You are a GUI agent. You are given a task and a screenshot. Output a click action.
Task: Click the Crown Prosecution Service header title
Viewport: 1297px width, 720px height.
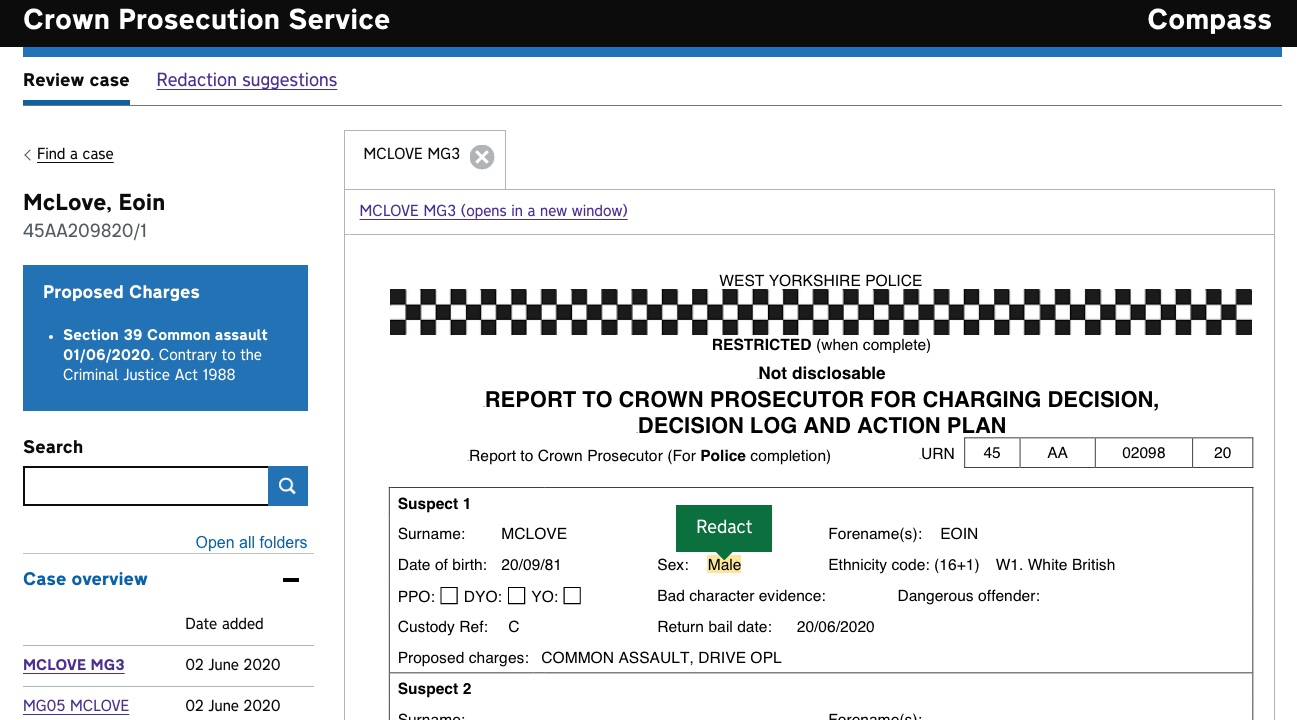(x=206, y=19)
